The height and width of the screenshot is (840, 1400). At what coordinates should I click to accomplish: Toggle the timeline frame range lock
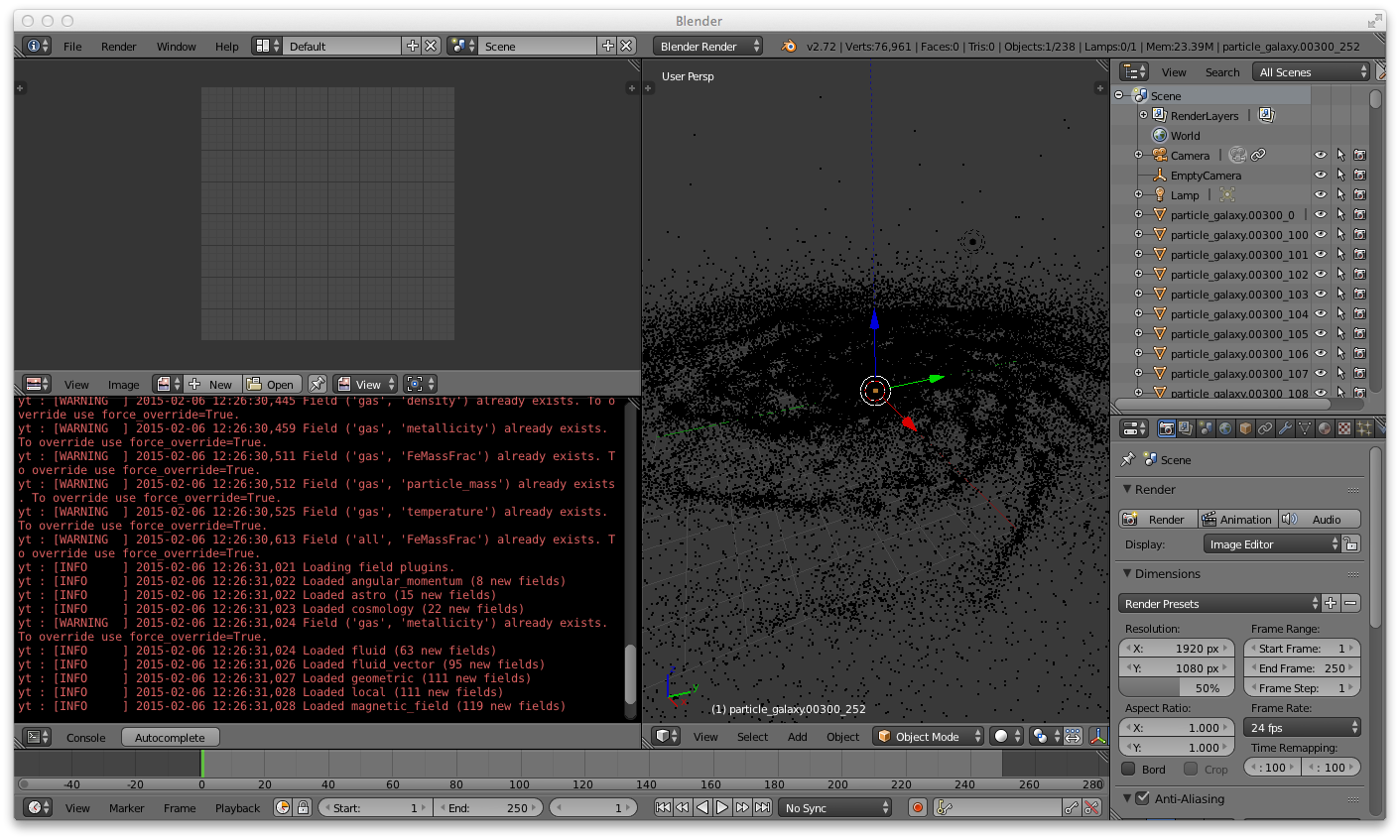[x=304, y=807]
